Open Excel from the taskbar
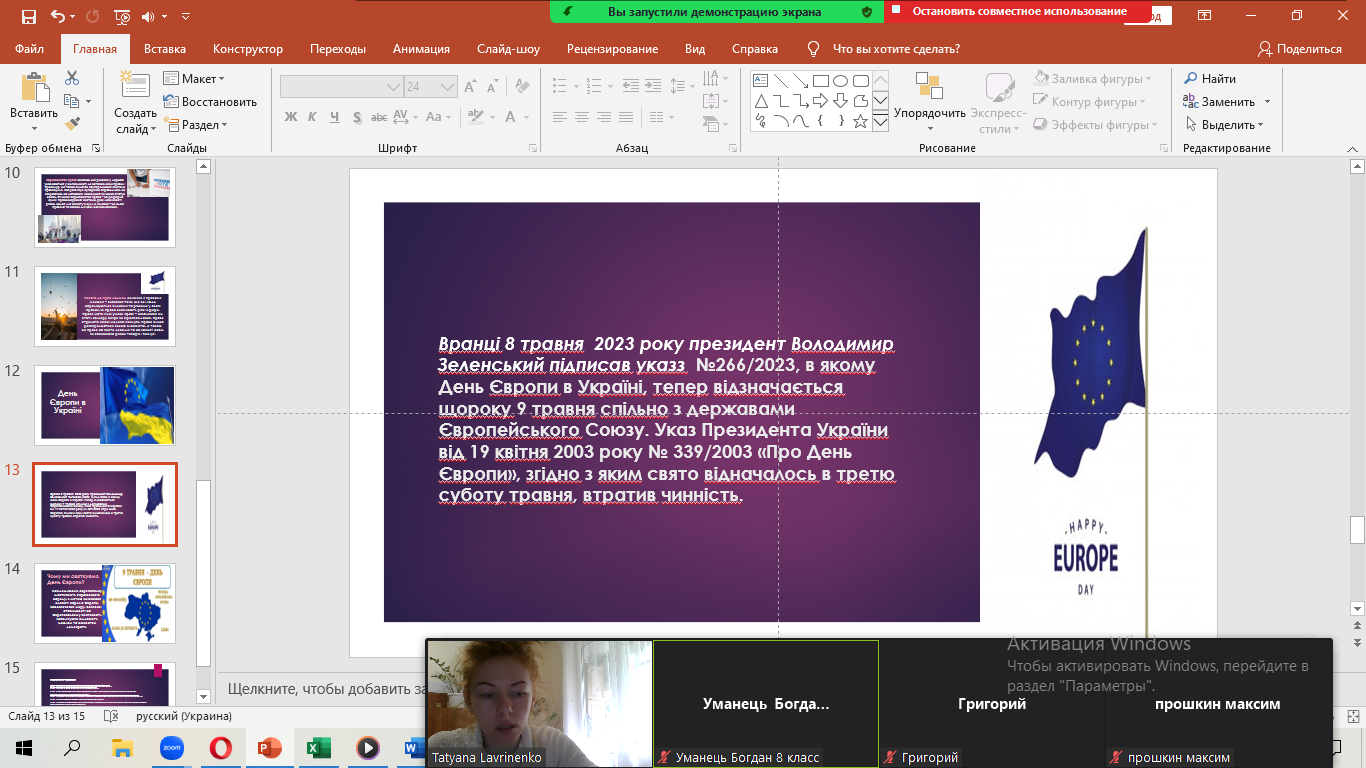The width and height of the screenshot is (1366, 768). (x=318, y=747)
